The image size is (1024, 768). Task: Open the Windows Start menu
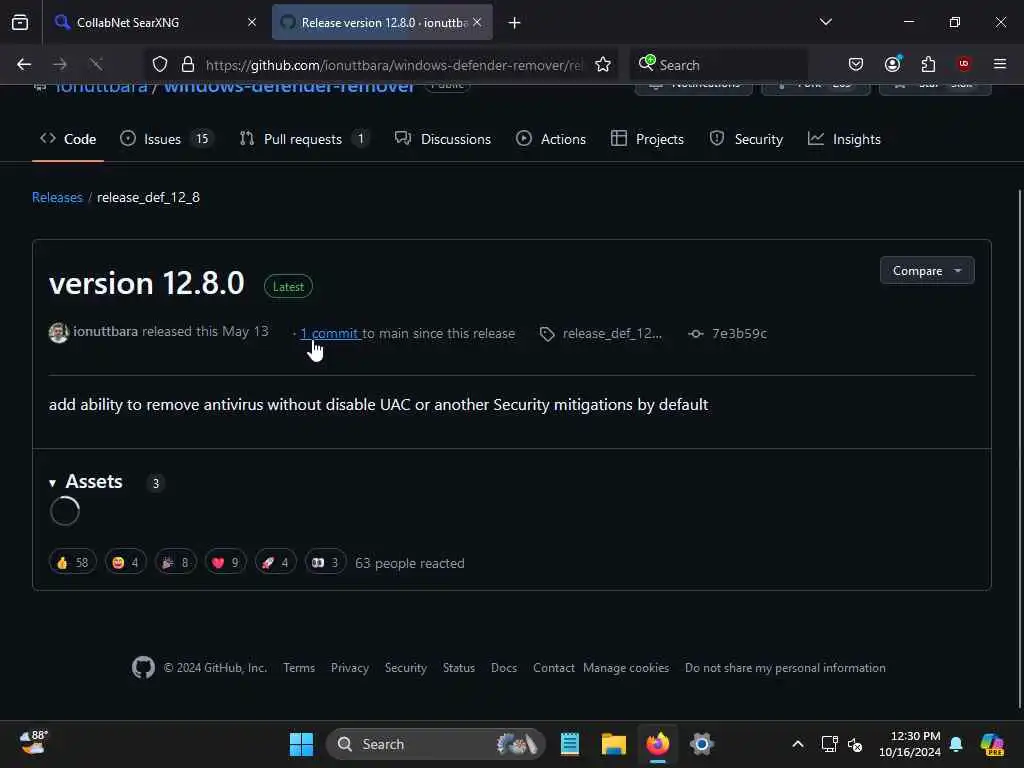click(301, 744)
